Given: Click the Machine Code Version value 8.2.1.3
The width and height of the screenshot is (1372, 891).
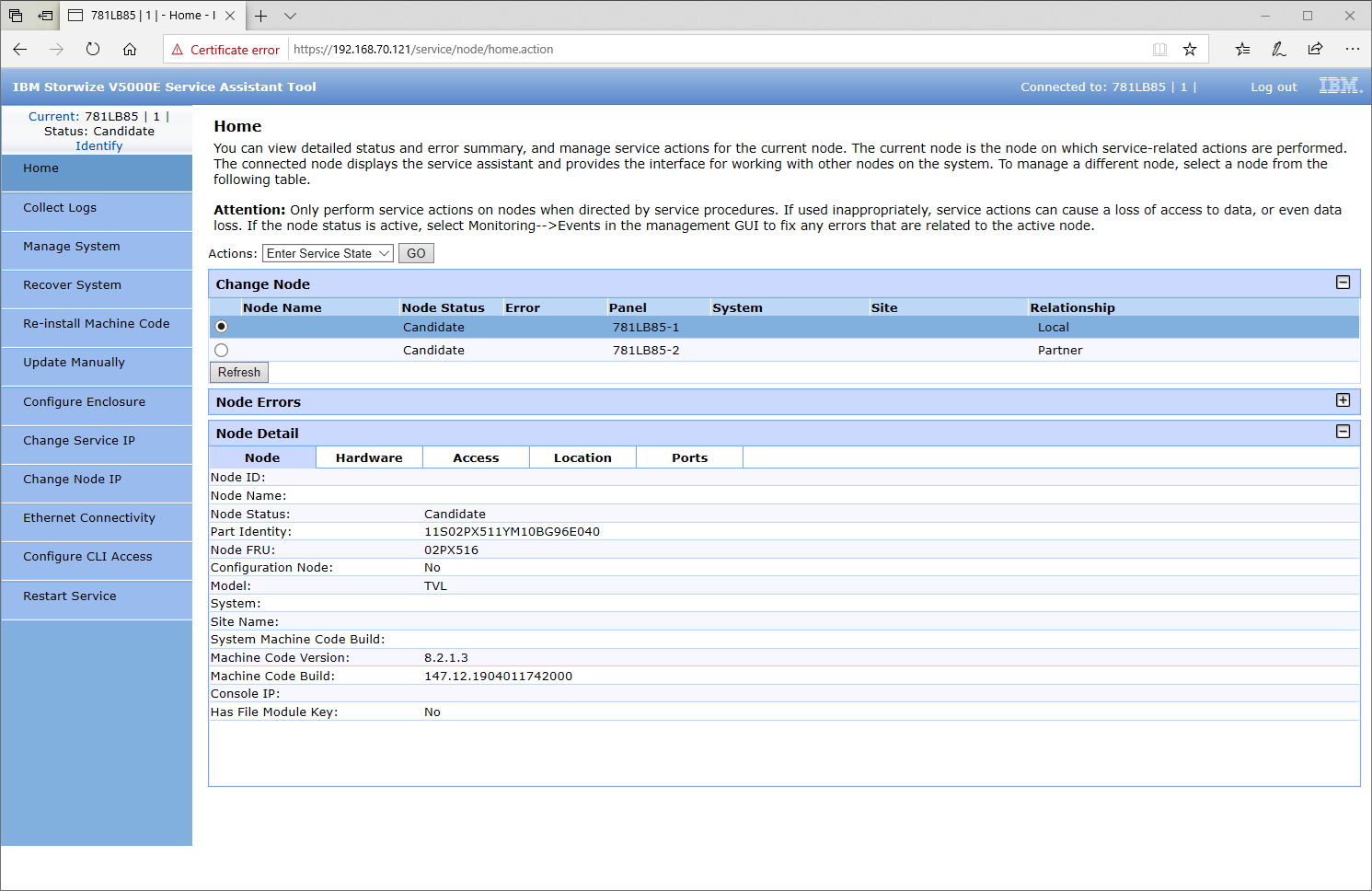Looking at the screenshot, I should click(446, 657).
